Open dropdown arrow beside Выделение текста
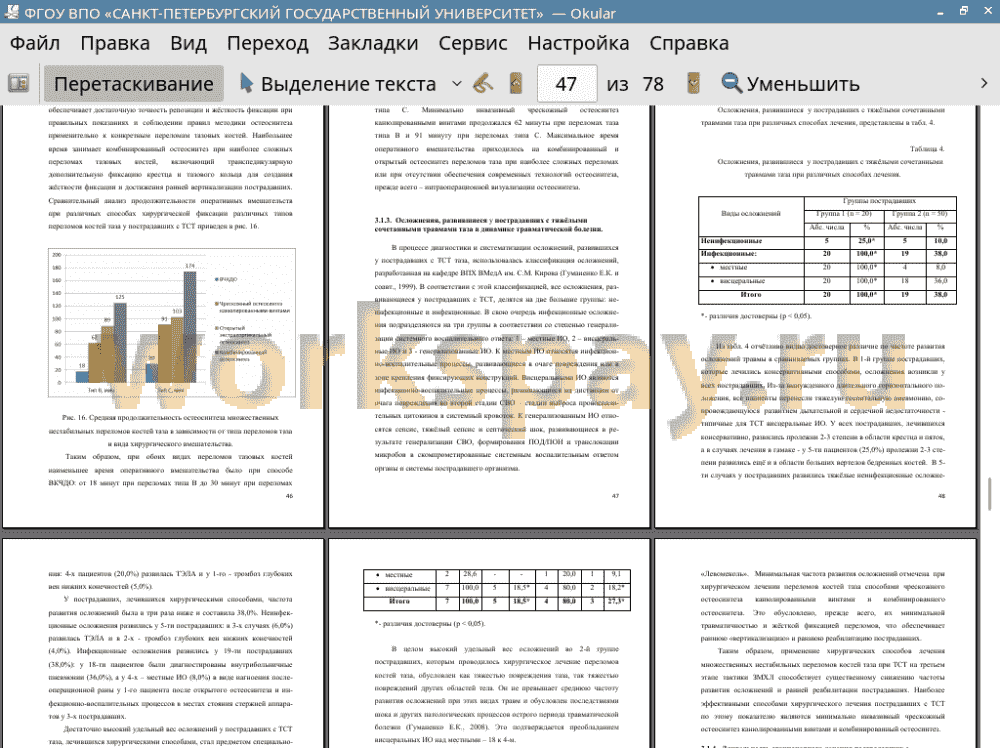 coord(457,84)
